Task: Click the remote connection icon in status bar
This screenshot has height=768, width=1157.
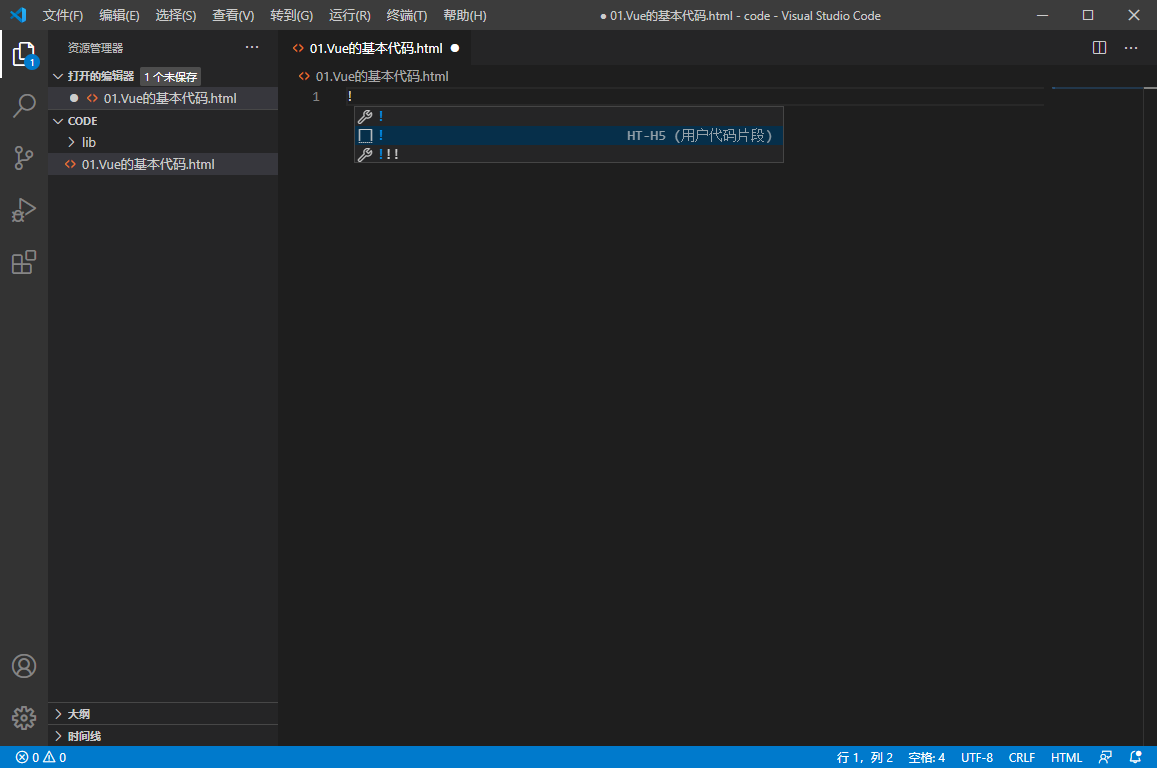Action: tap(1106, 757)
